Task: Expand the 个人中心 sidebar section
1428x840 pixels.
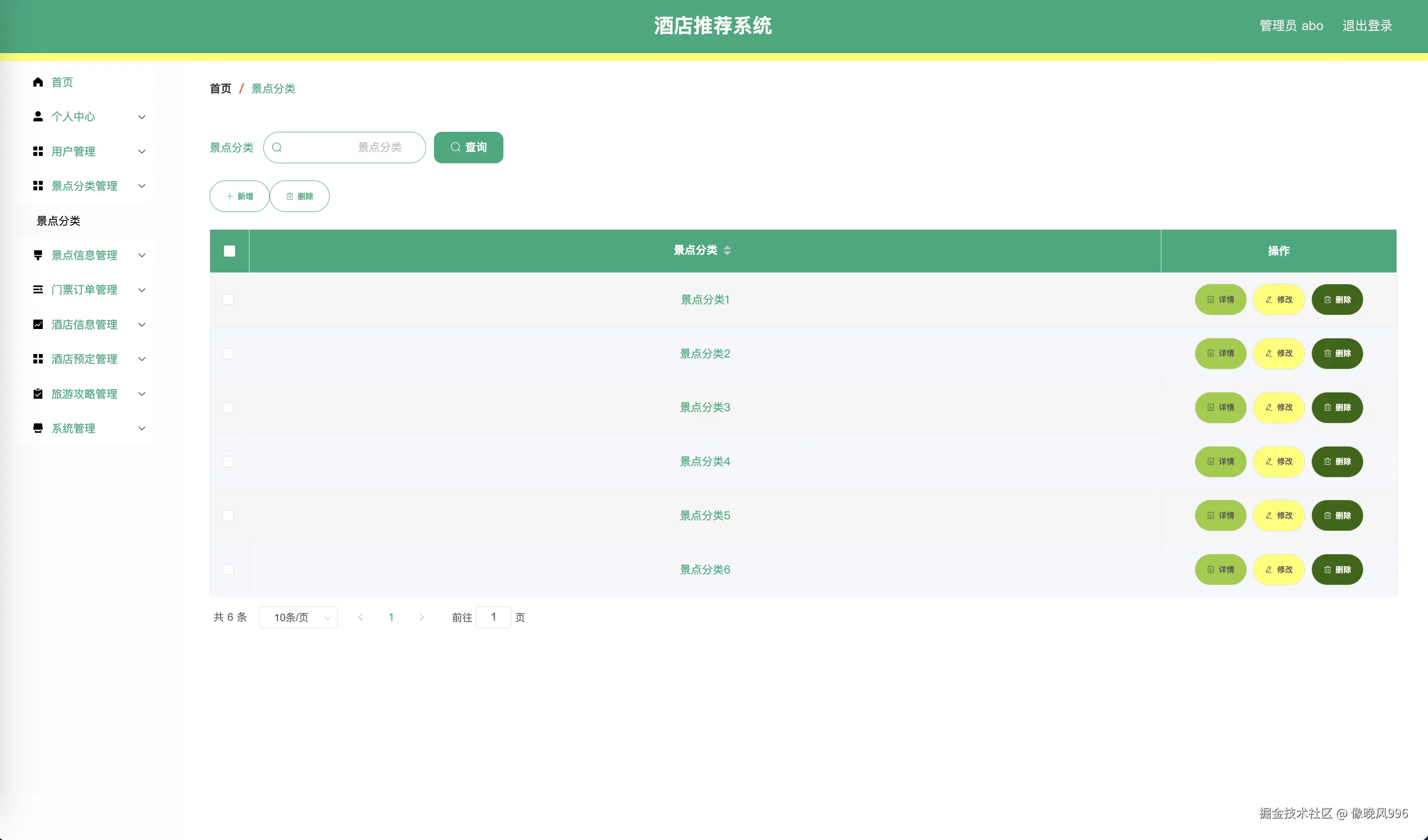Action: [142, 117]
